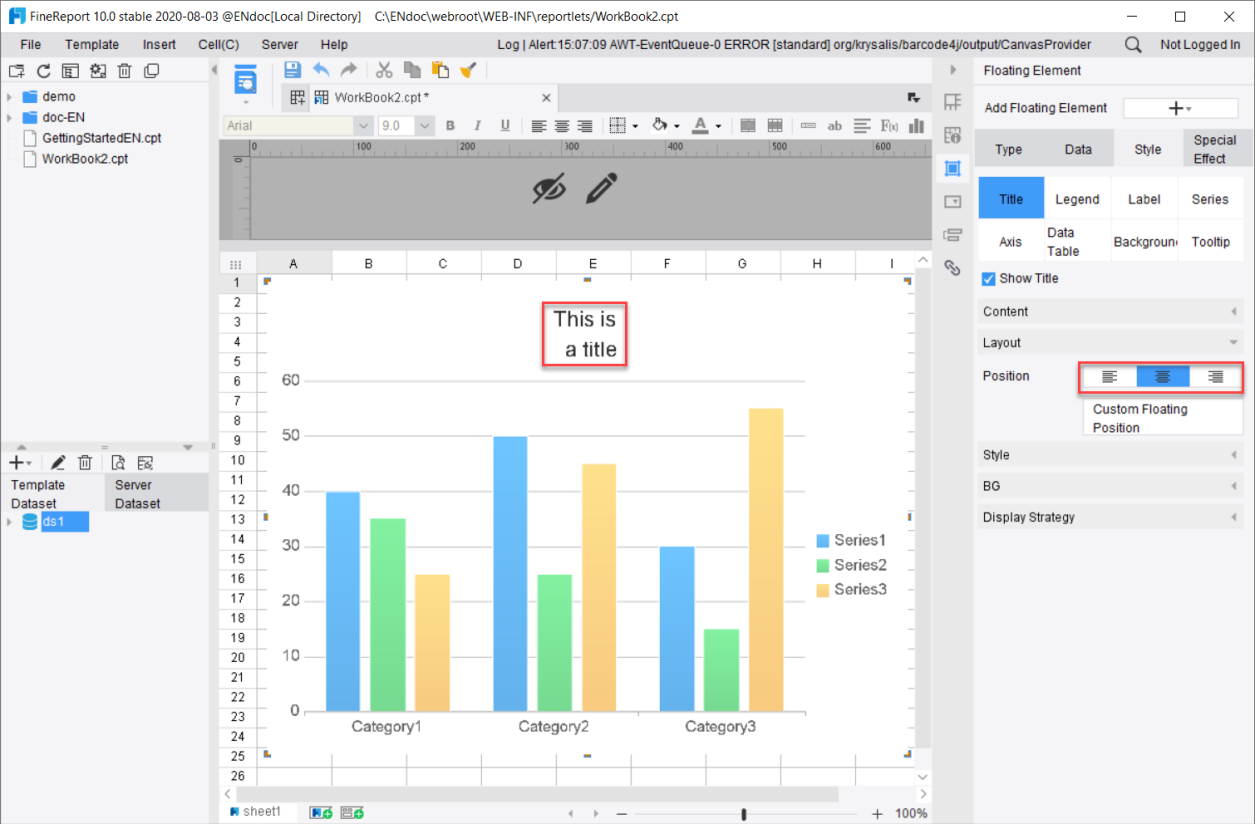Undo the last action
1255x824 pixels.
[x=321, y=70]
